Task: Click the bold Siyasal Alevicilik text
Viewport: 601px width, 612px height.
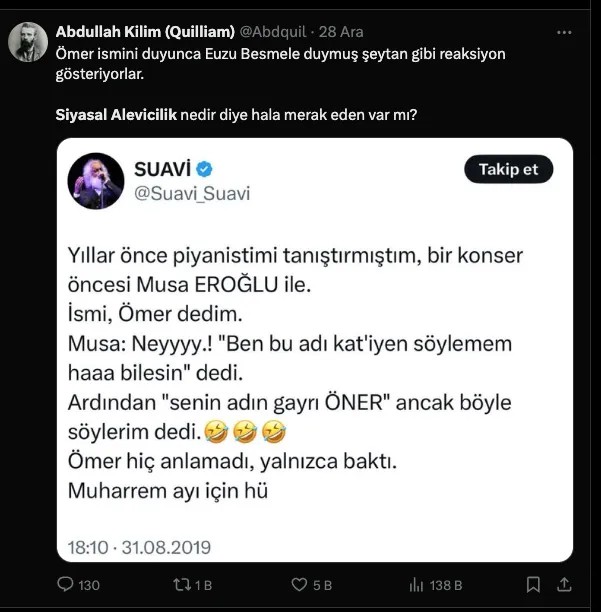Action: tap(116, 115)
